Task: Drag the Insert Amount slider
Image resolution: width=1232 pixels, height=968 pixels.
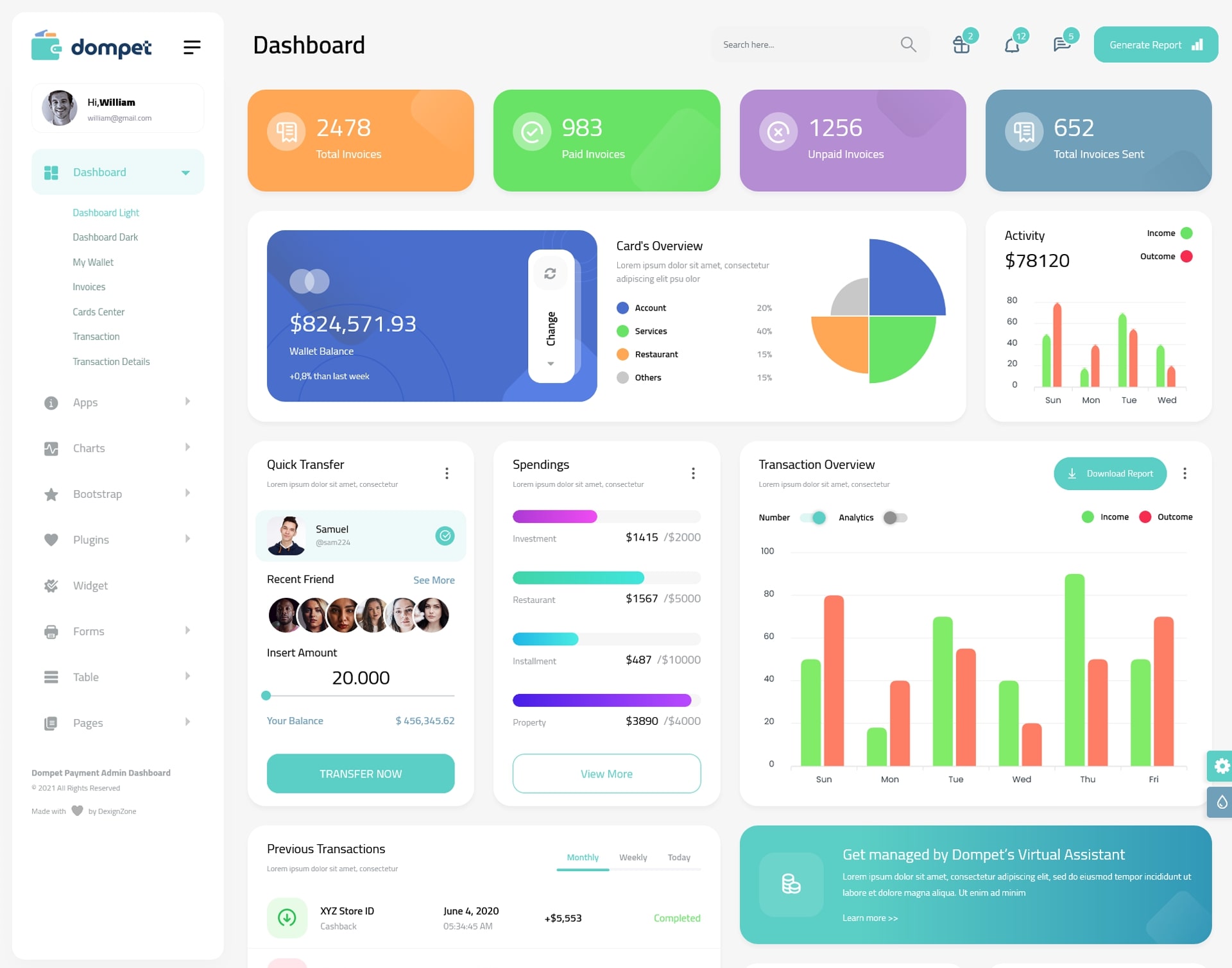Action: click(x=266, y=696)
